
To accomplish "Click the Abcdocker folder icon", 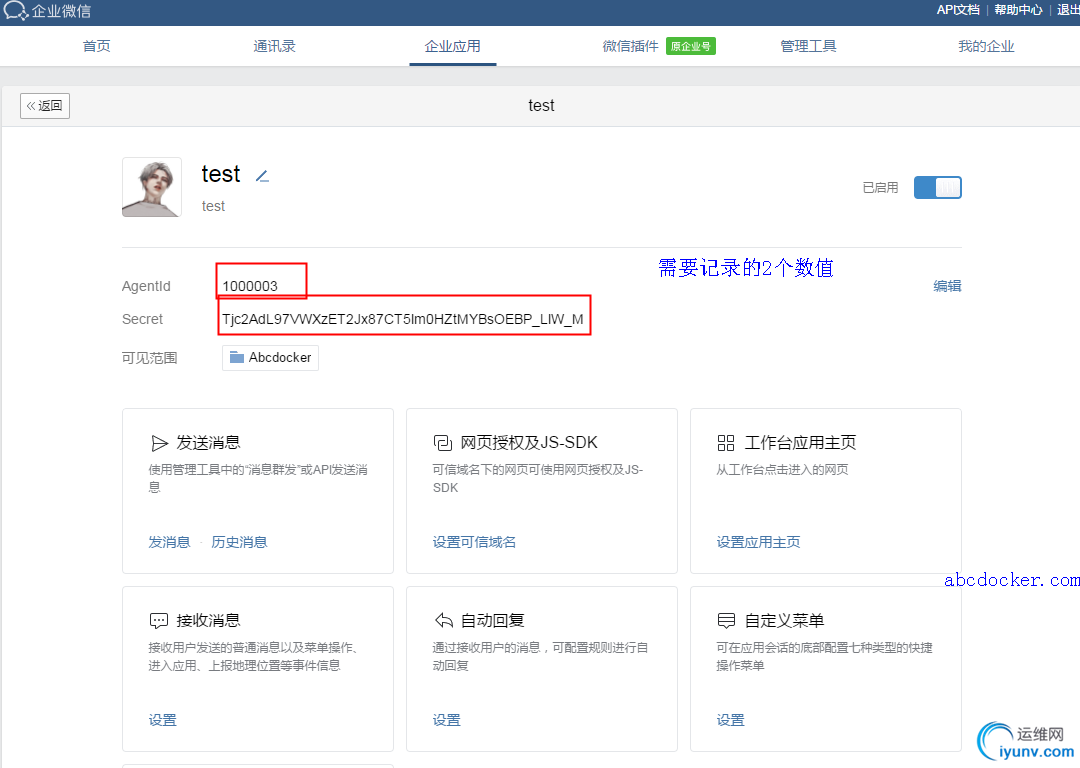I will coord(237,357).
